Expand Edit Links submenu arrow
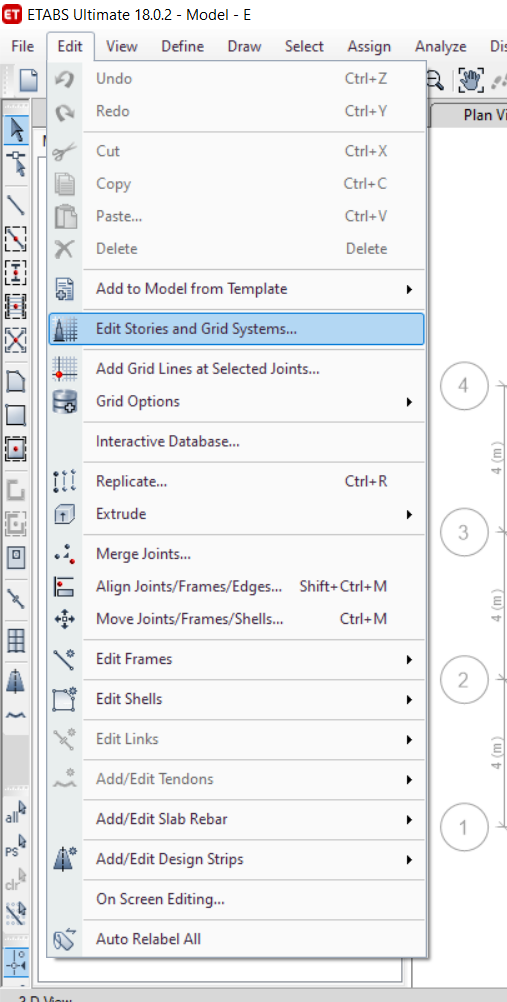 click(x=409, y=740)
